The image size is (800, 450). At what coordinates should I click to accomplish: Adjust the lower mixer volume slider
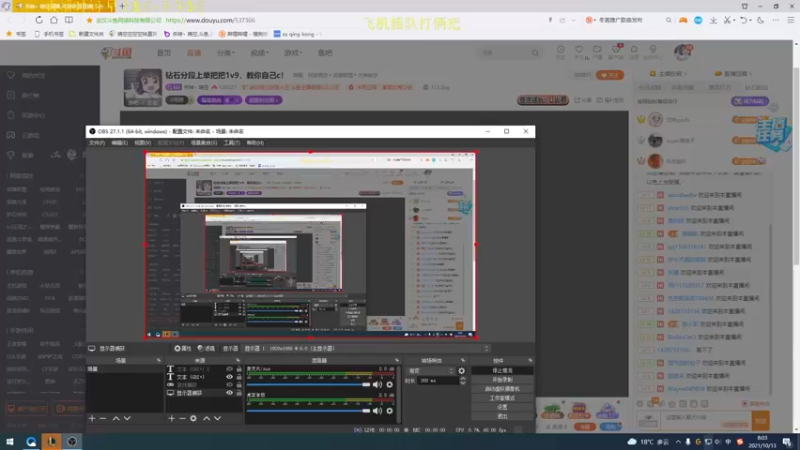(x=308, y=411)
